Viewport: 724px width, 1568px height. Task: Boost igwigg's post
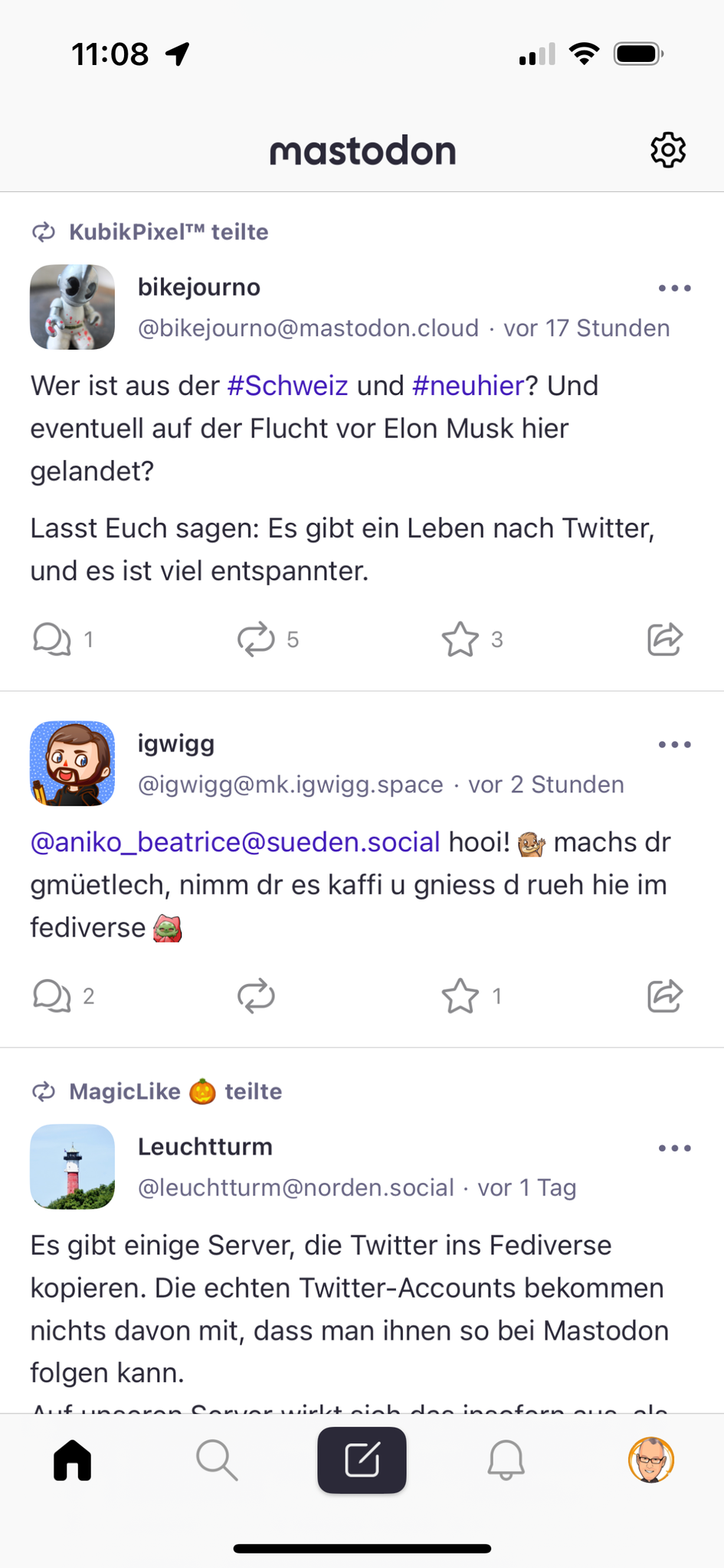point(256,996)
